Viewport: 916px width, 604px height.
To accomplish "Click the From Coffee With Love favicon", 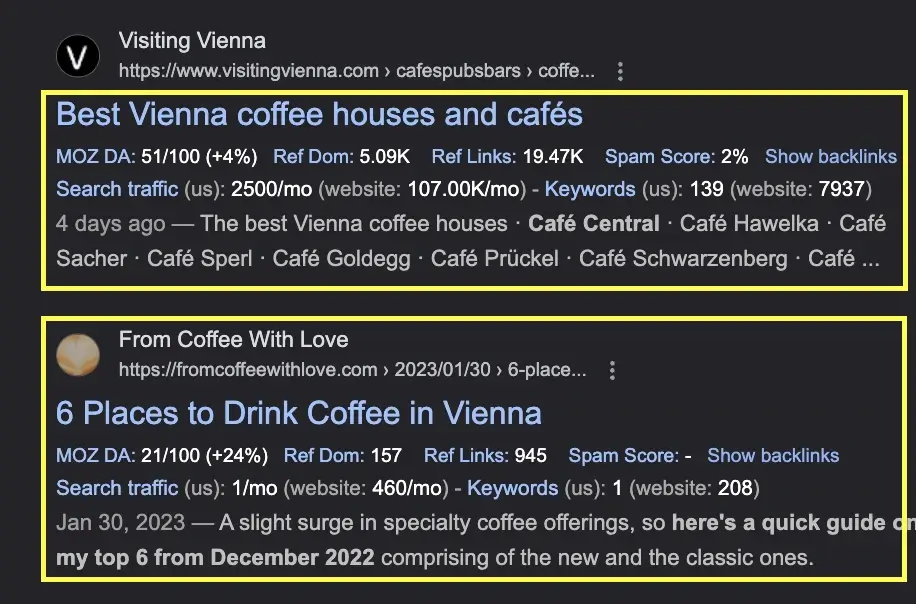I will click(78, 354).
